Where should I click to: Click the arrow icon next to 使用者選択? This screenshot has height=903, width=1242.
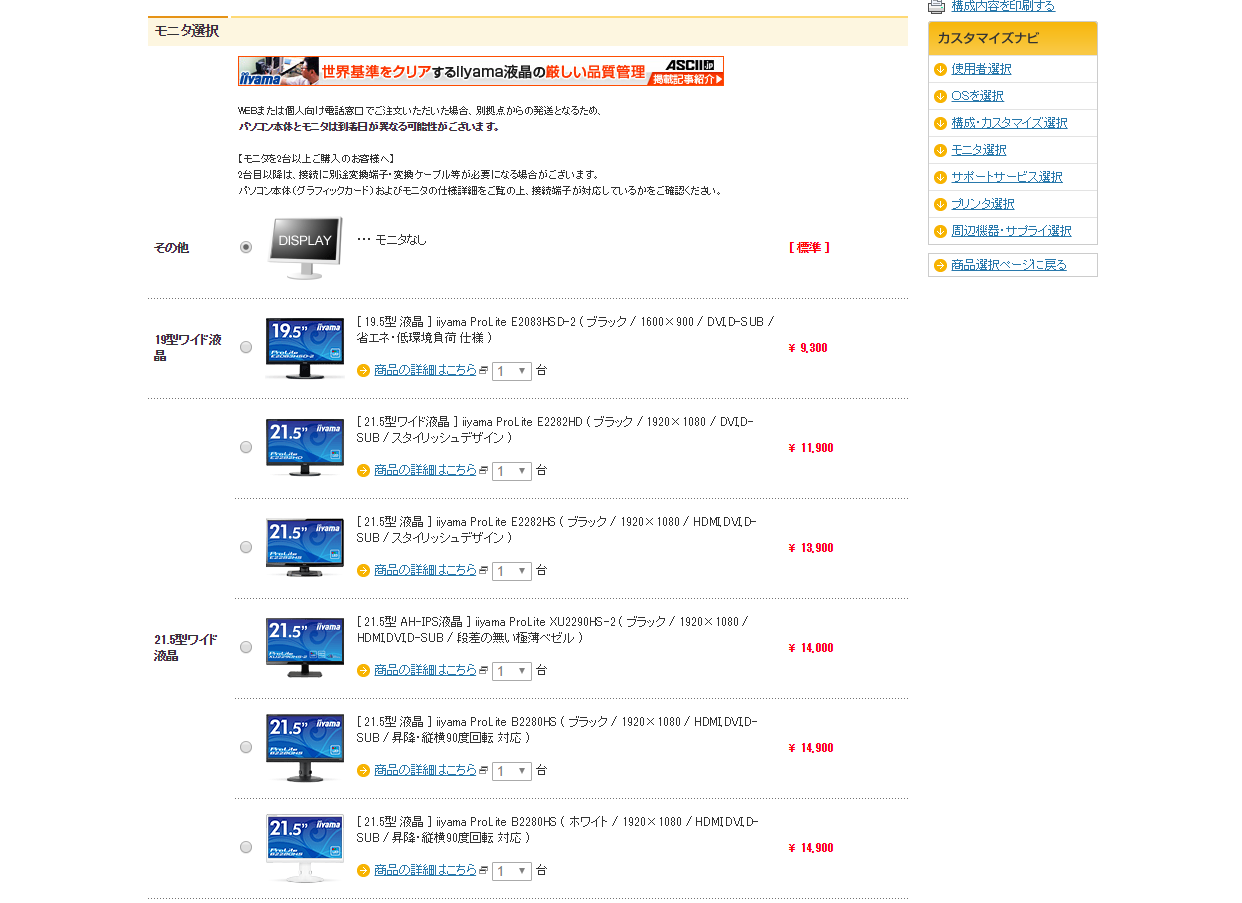940,69
